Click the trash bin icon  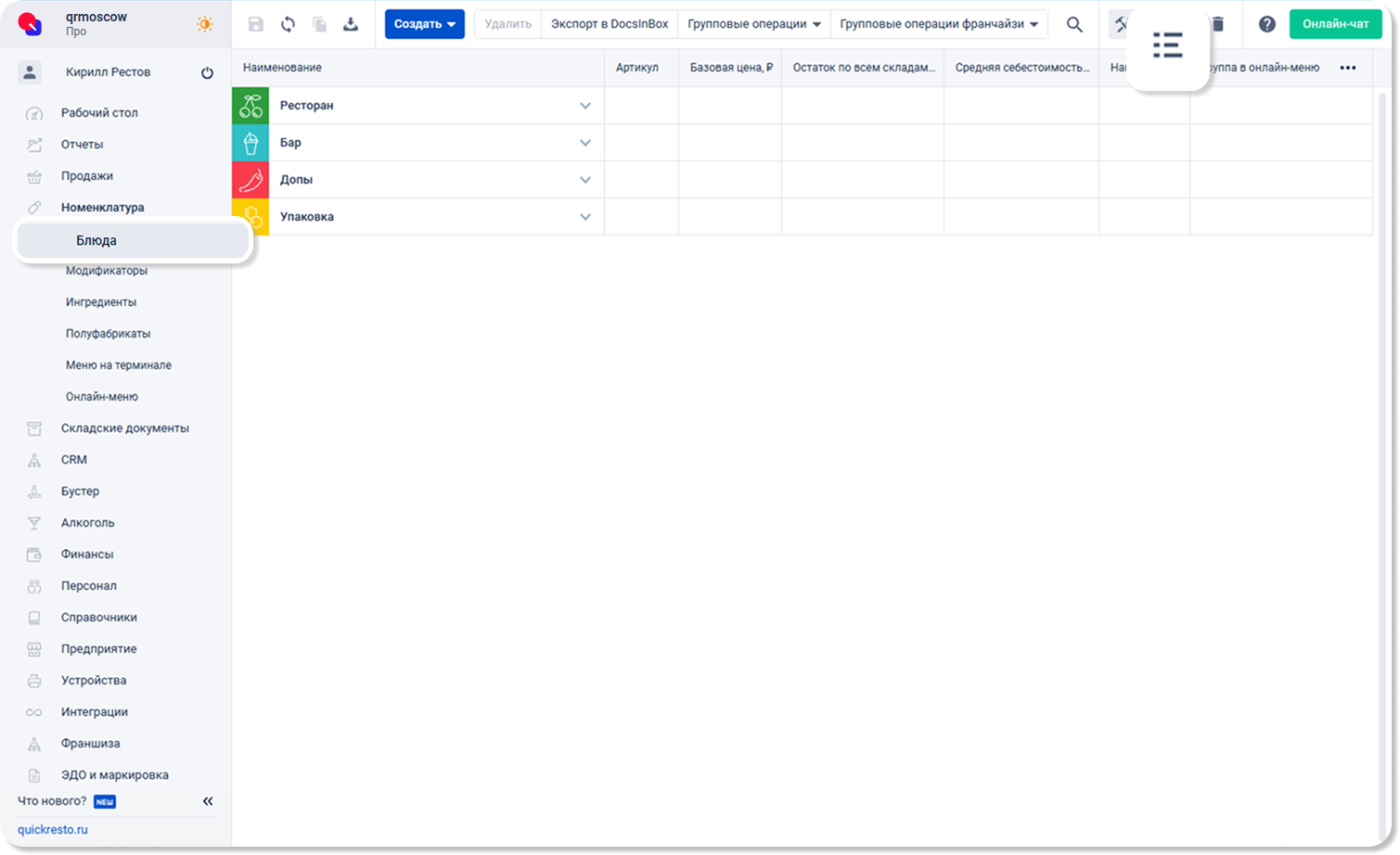(x=1218, y=25)
